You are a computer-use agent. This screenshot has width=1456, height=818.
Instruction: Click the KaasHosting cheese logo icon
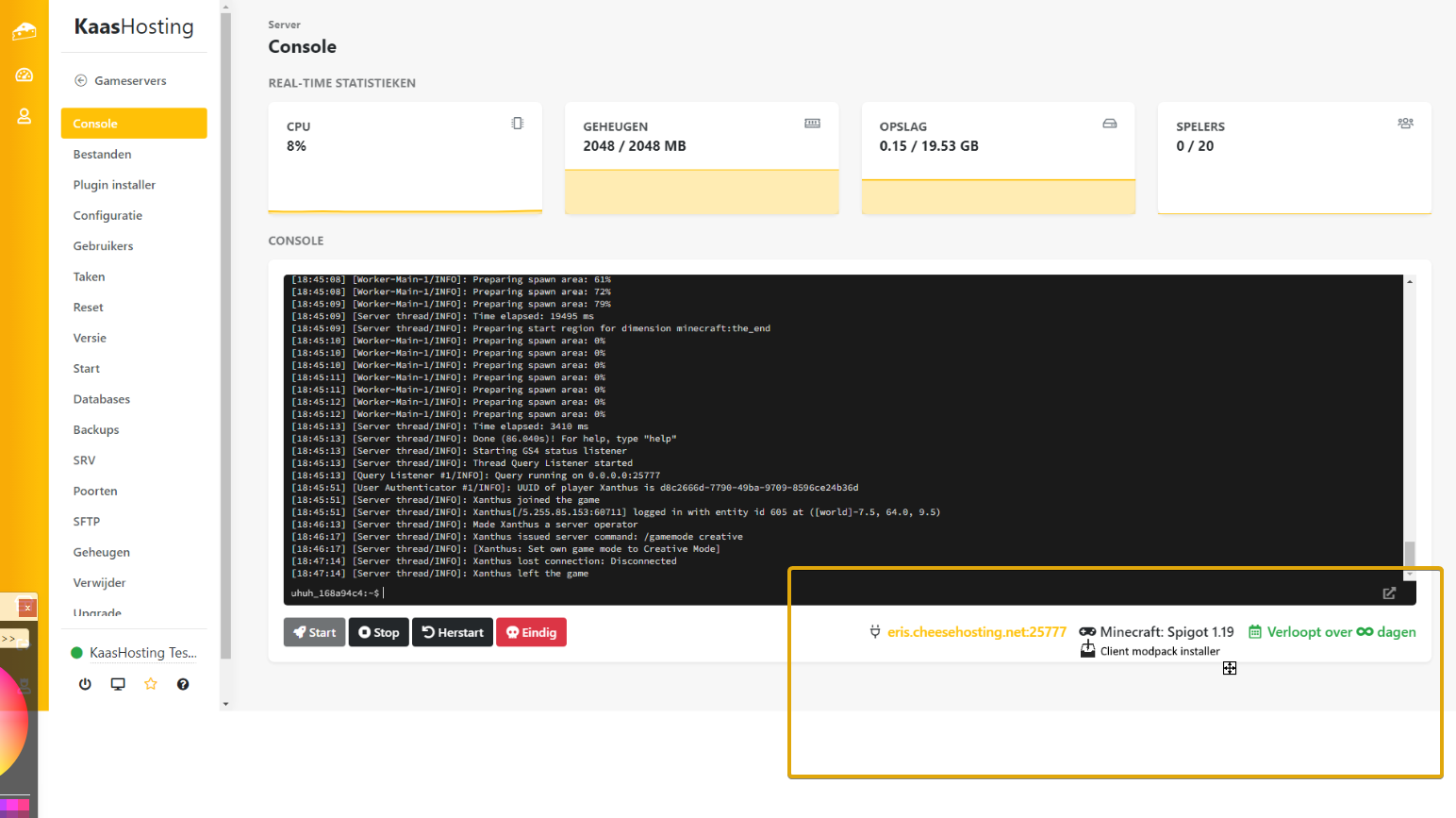click(25, 31)
